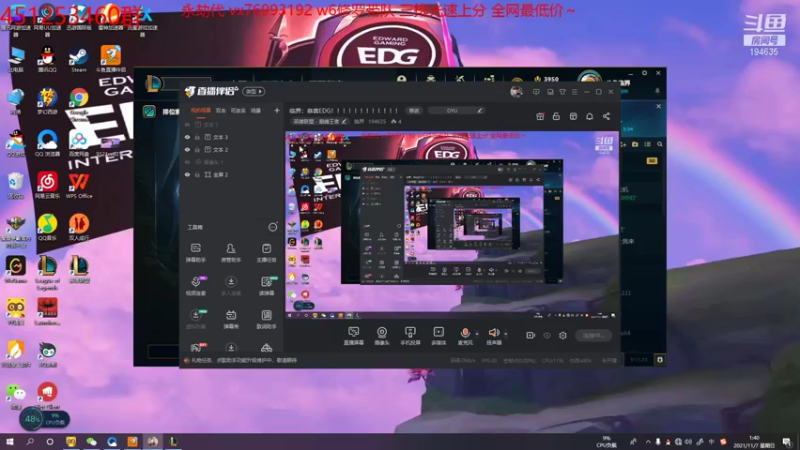This screenshot has width=800, height=450.
Task: Click WPS Office desktop icon
Action: tap(79, 186)
